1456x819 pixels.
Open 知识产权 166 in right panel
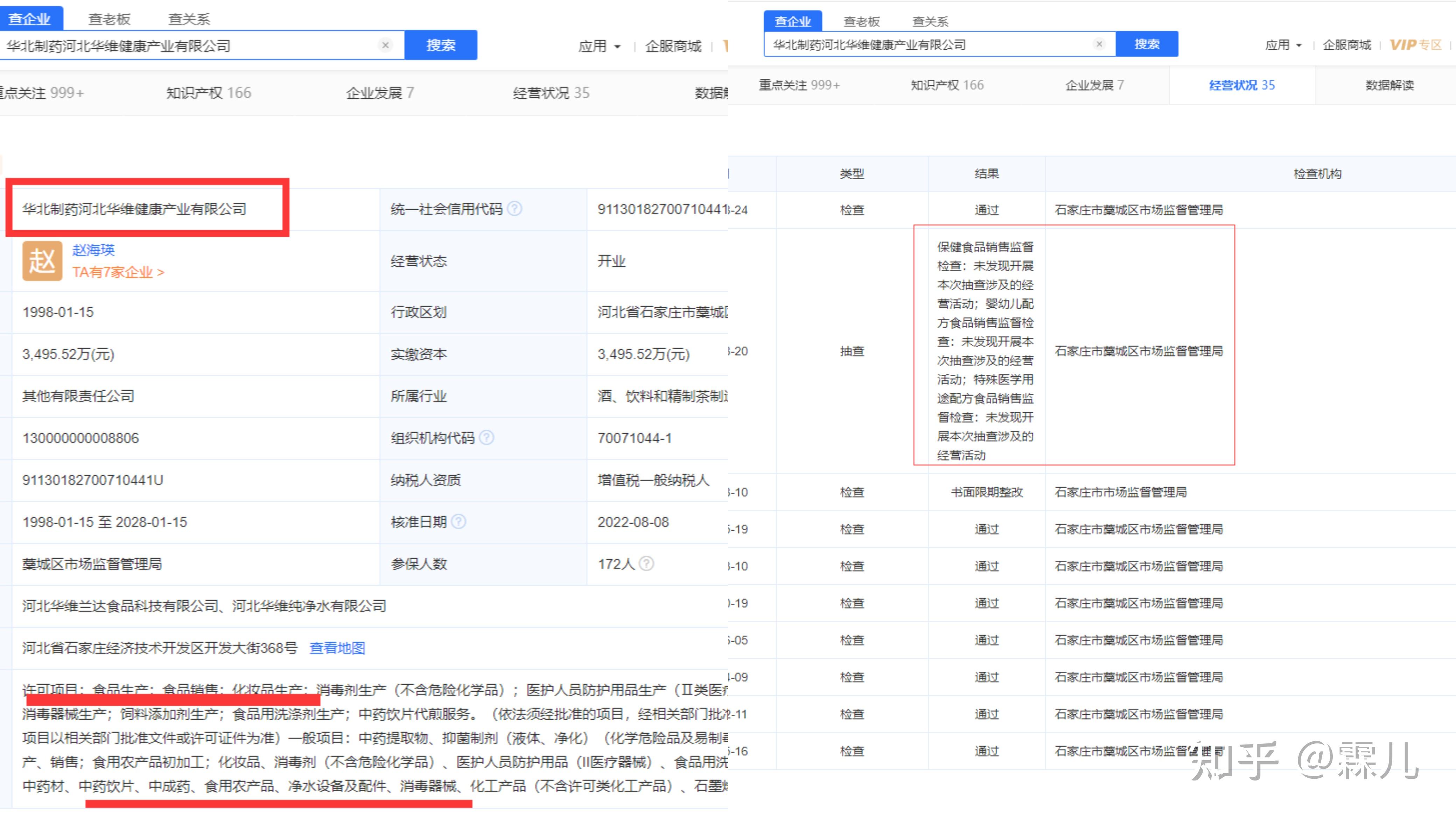click(x=947, y=85)
